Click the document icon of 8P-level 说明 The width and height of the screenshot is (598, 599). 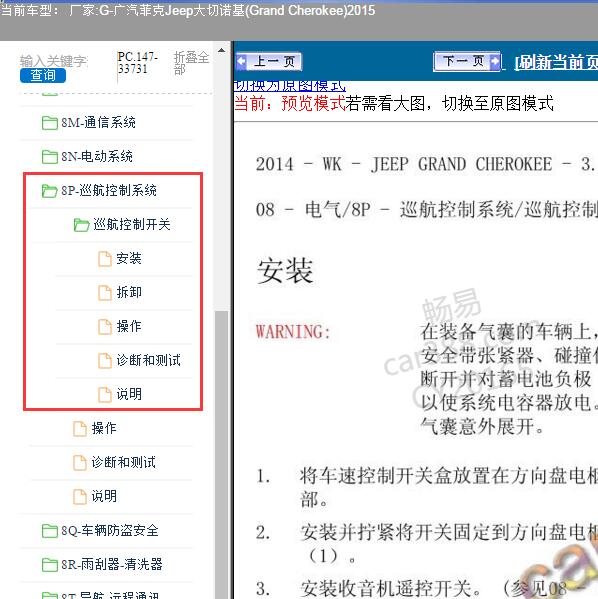[x=79, y=496]
